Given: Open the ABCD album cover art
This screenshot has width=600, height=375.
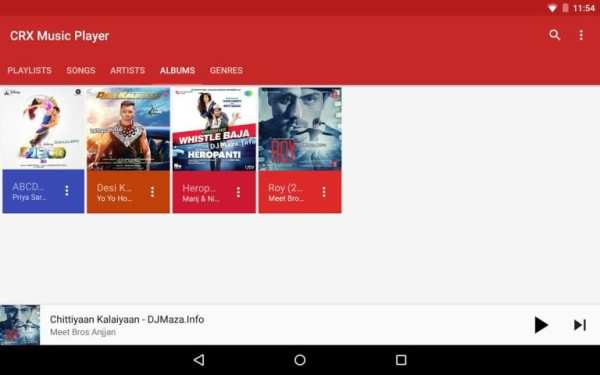Looking at the screenshot, I should click(x=43, y=129).
